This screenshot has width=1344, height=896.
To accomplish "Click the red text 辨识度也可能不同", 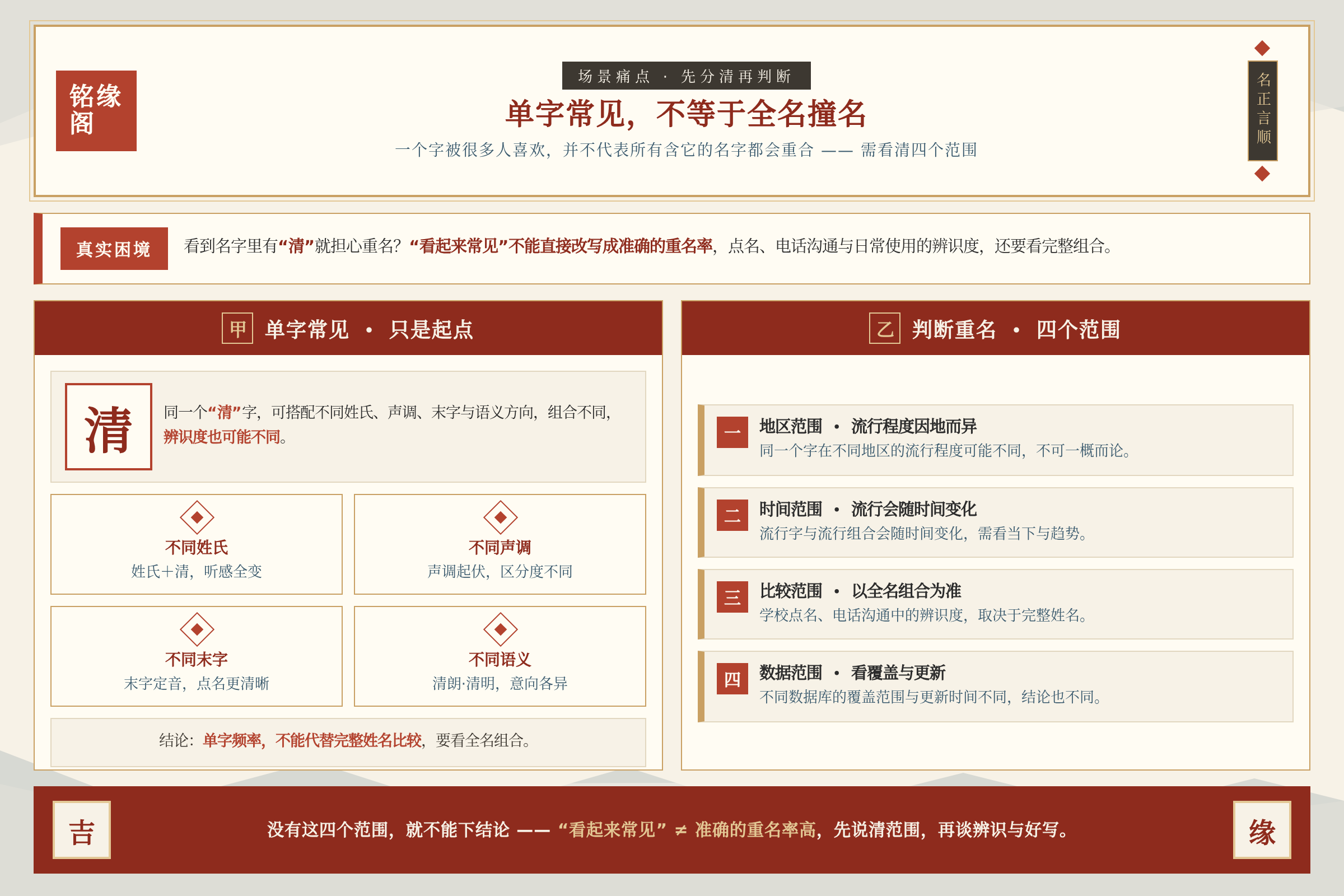I will [222, 437].
